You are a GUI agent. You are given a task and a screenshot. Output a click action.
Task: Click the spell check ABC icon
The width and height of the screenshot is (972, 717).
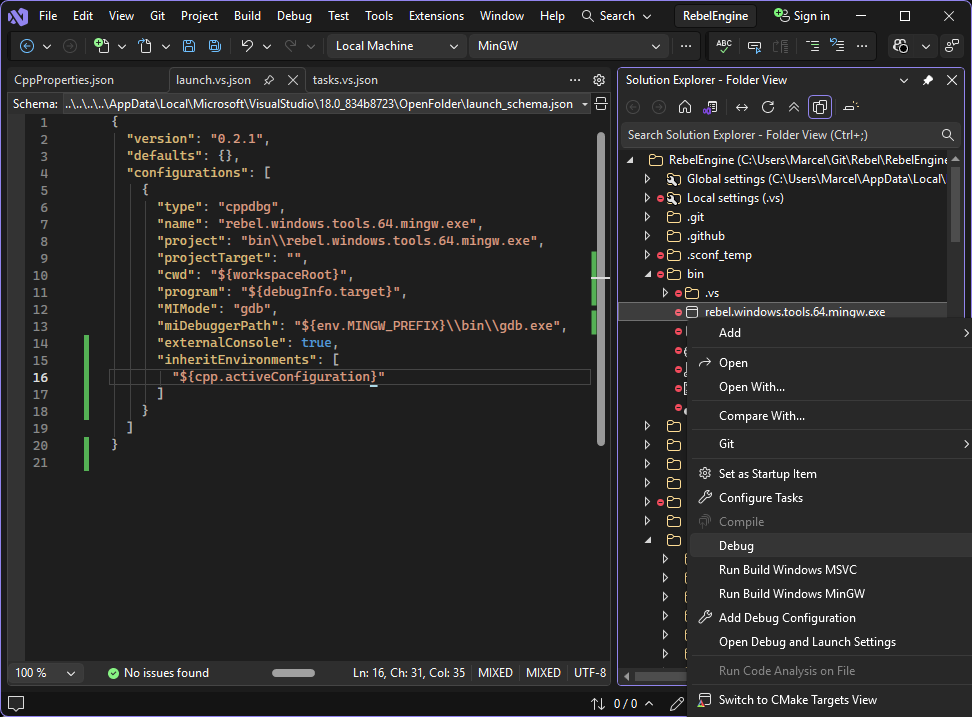723,46
